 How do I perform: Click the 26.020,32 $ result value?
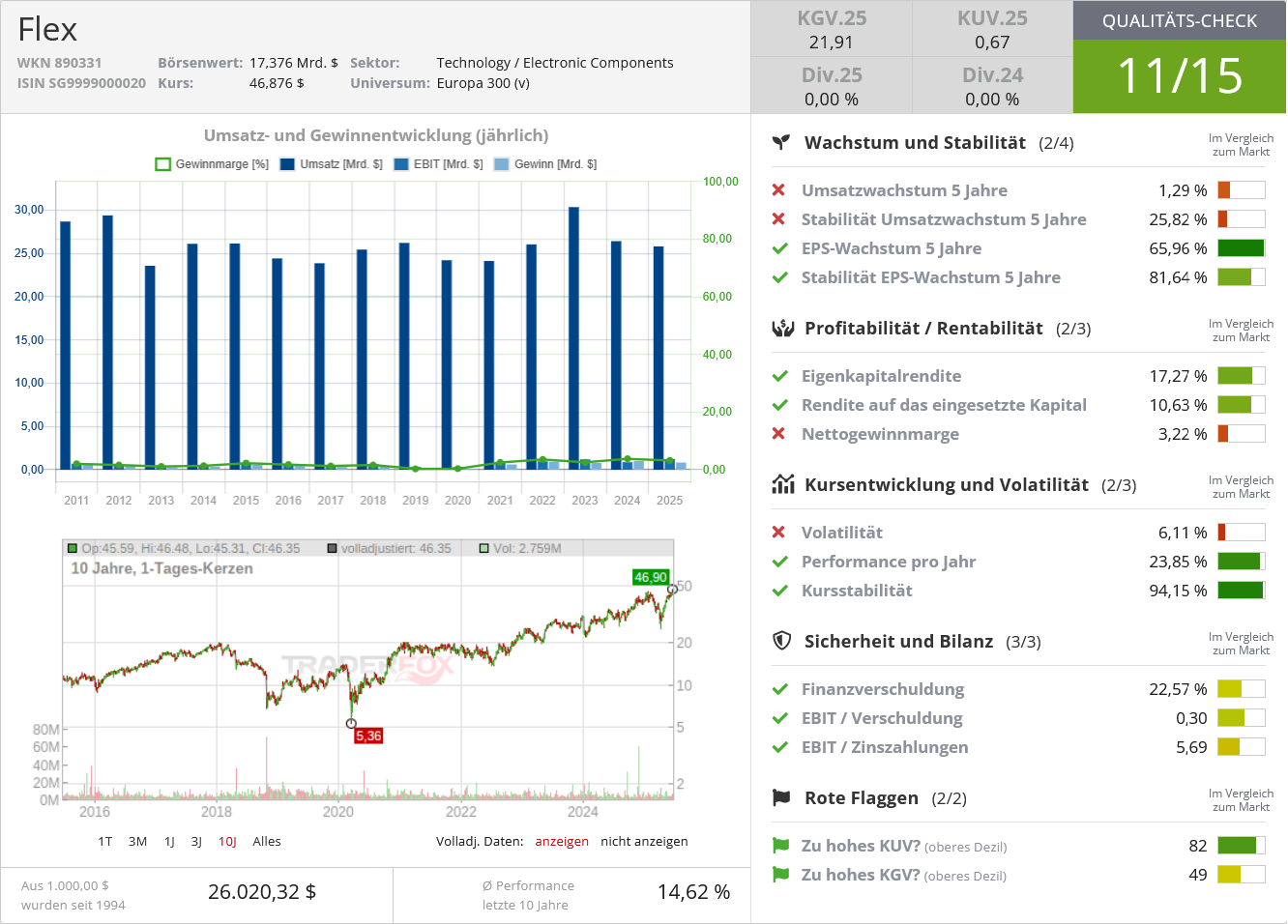(262, 892)
